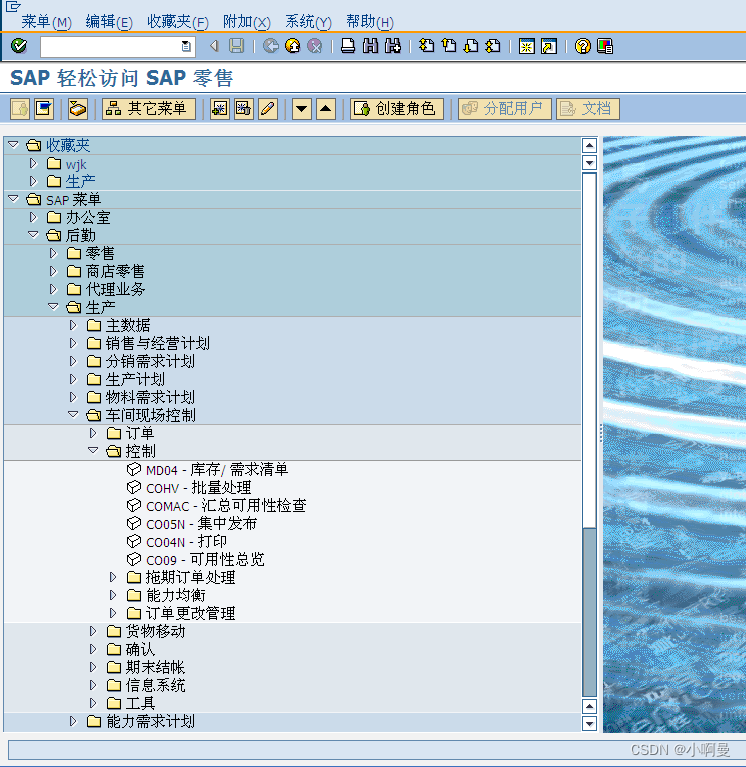Click the Save diskette icon
The image size is (746, 767).
click(x=237, y=46)
